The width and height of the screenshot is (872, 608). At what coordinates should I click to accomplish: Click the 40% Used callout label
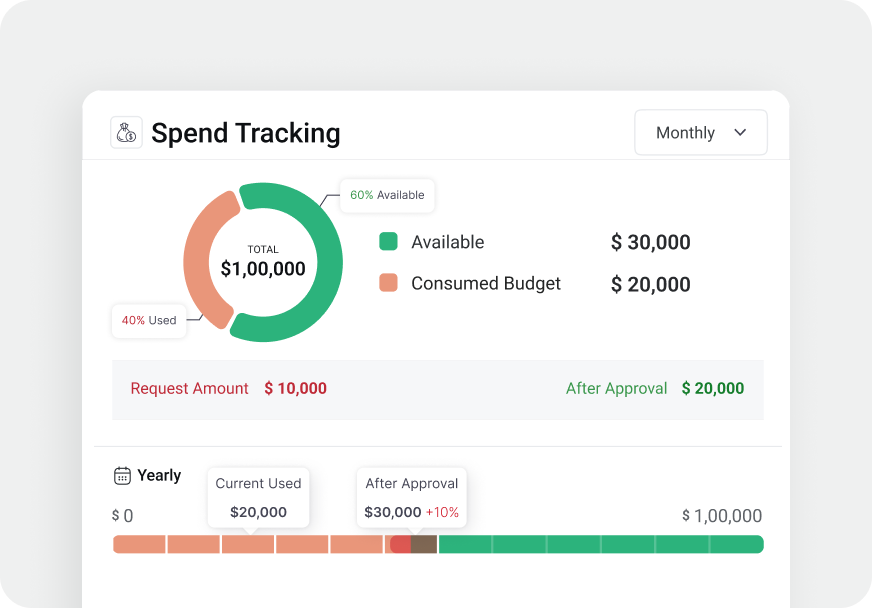tap(148, 321)
